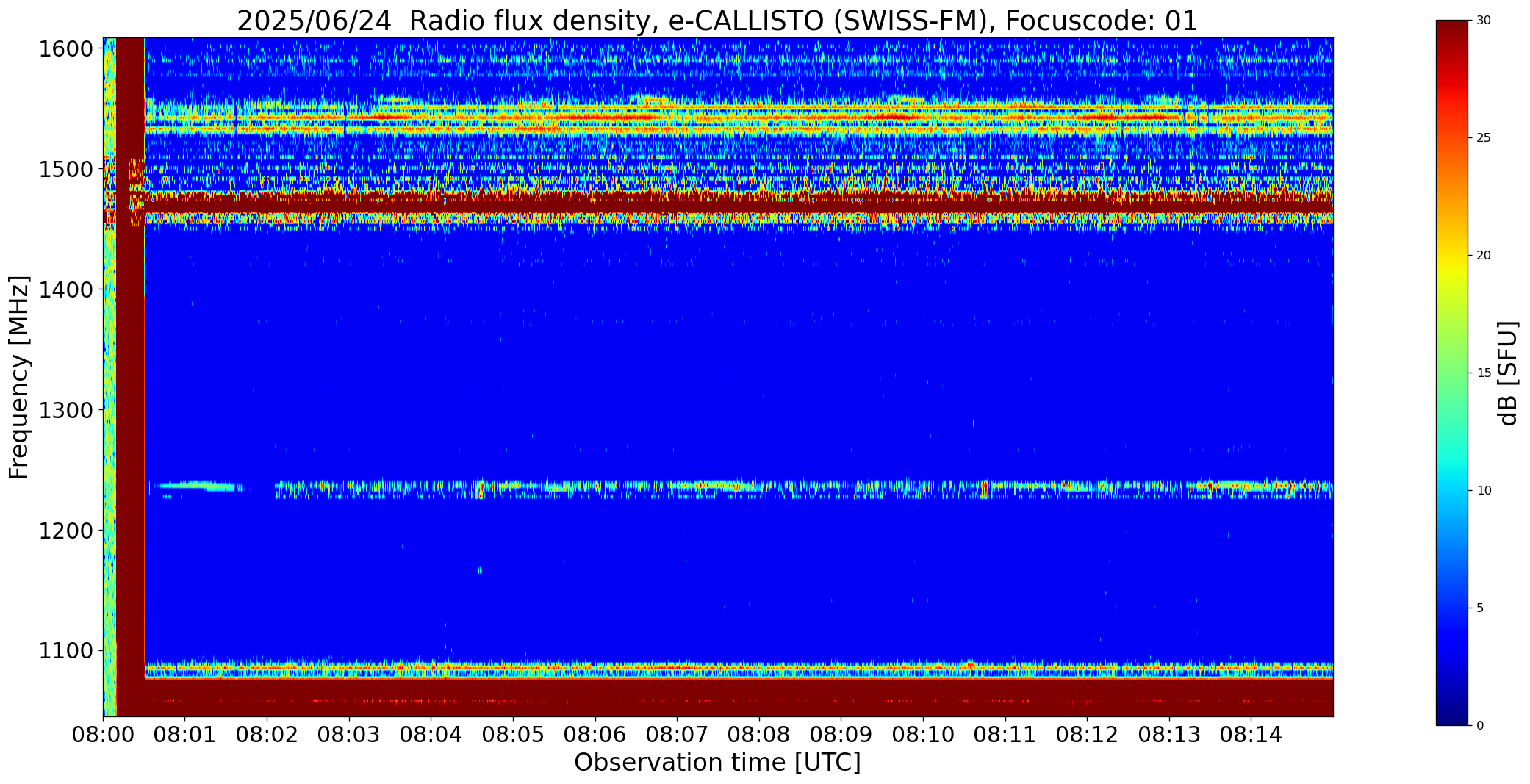
Task: Click the thin yellow band near 1085 MHz
Action: pyautogui.click(x=739, y=667)
